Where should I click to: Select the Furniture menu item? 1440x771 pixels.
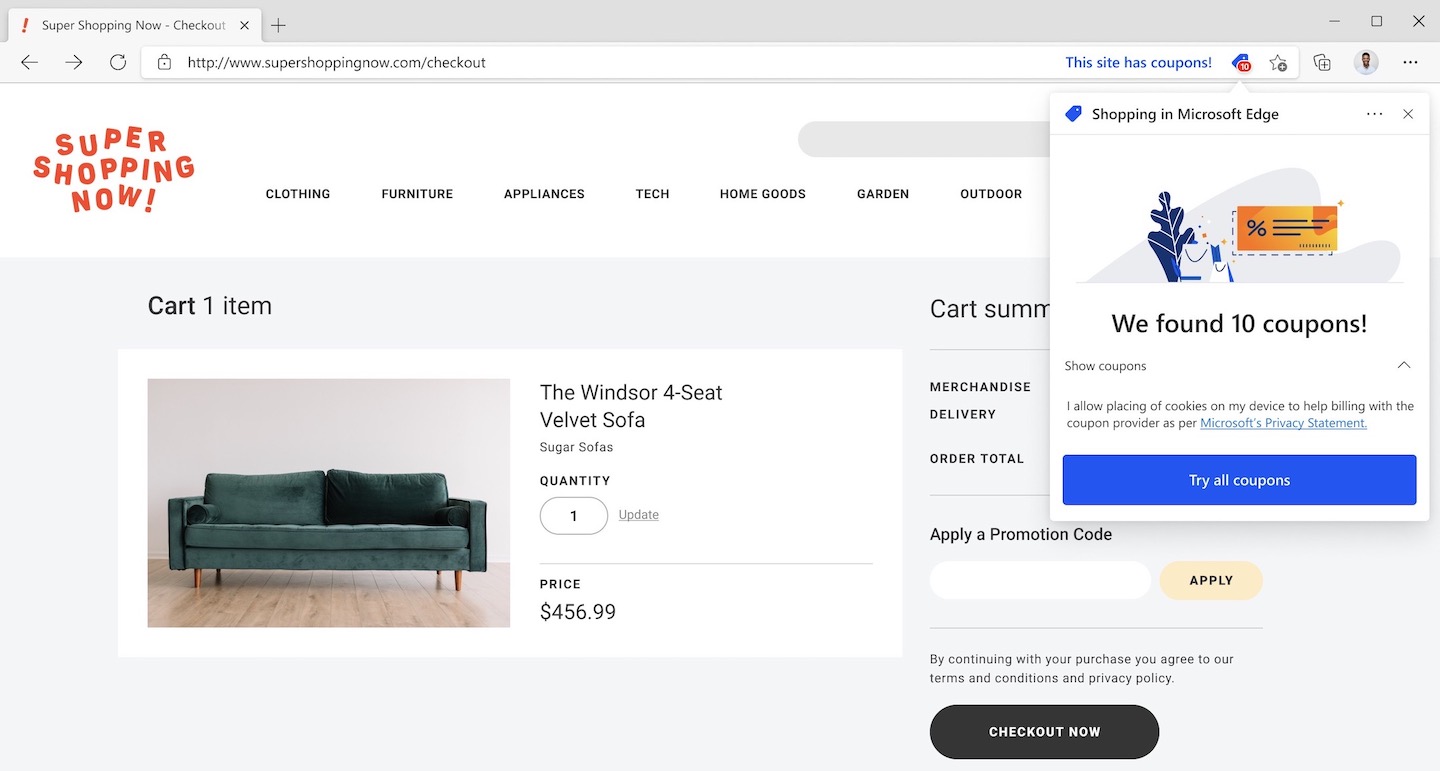point(417,194)
